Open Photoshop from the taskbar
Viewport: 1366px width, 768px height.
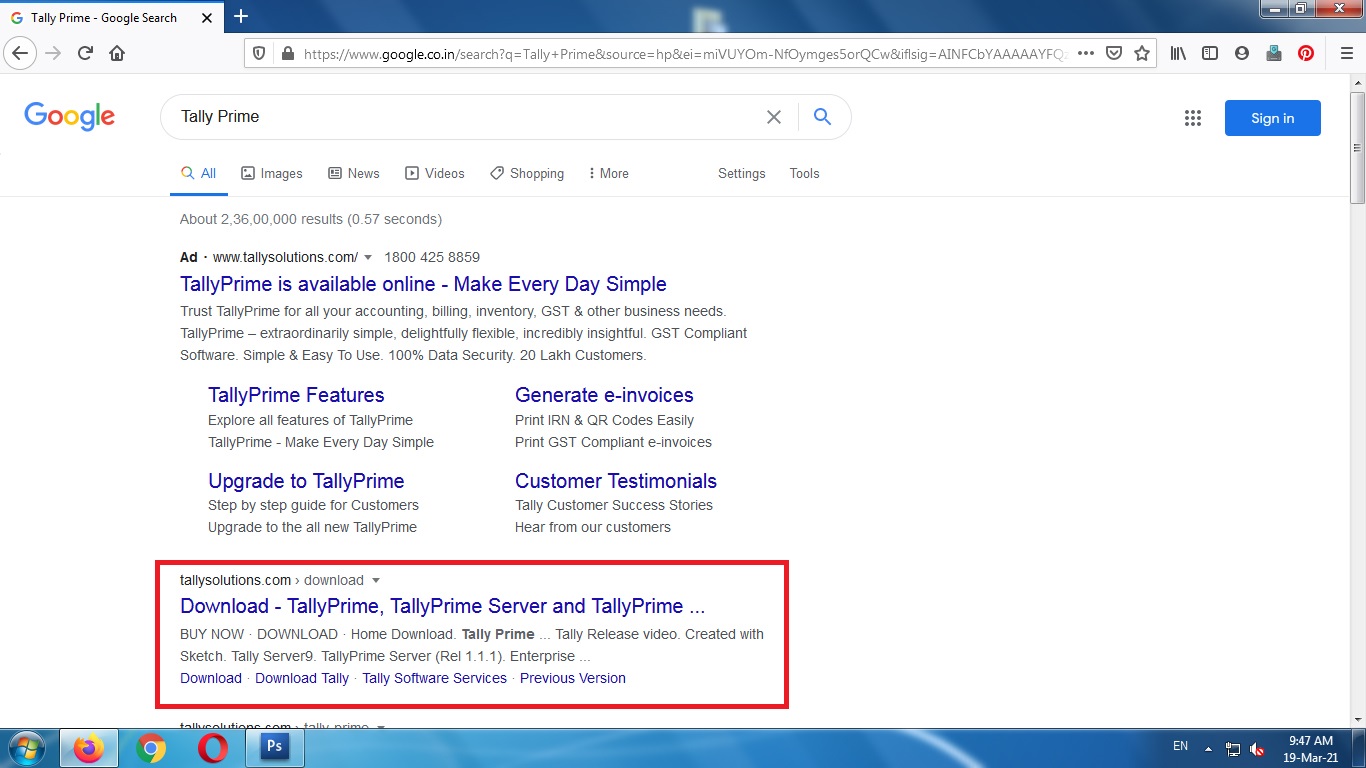274,748
